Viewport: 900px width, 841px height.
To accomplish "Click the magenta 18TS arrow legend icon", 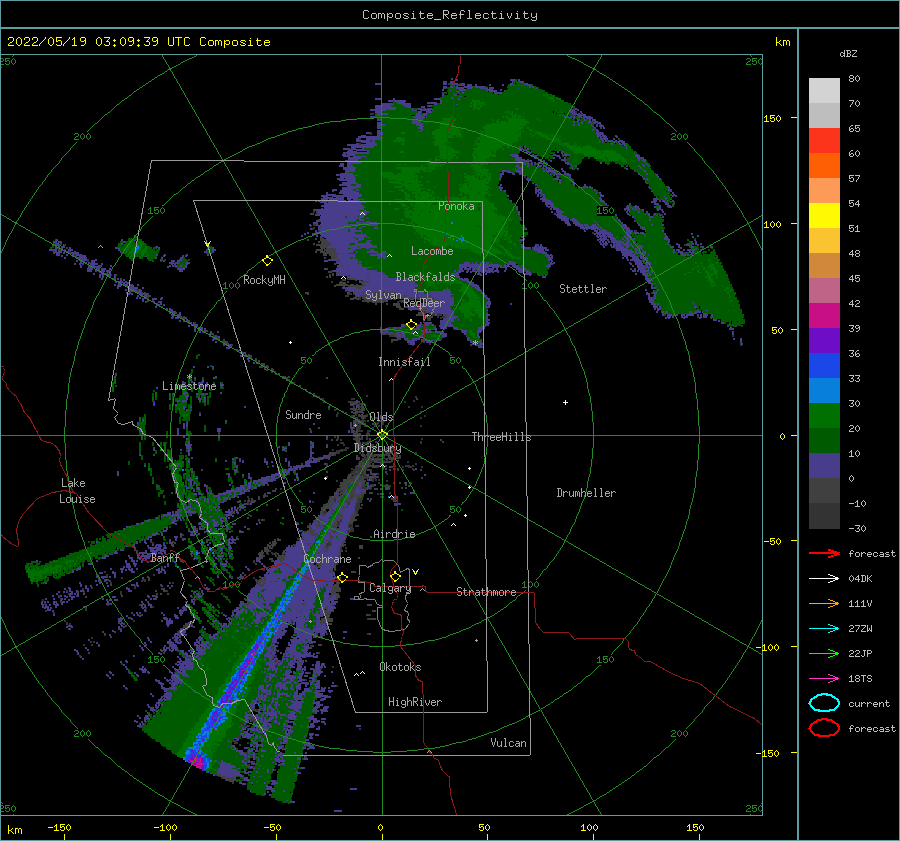I will 824,679.
